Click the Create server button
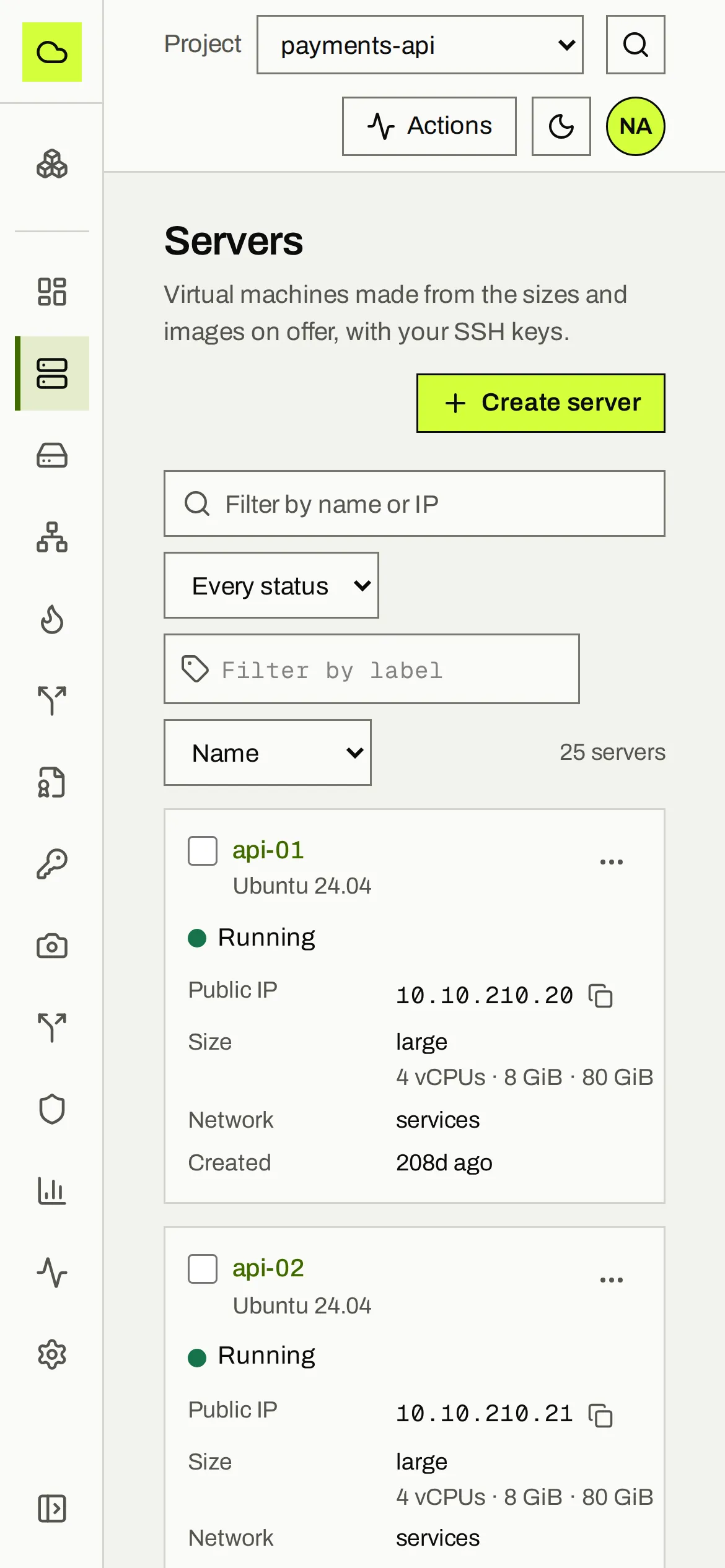The height and width of the screenshot is (1568, 725). point(541,403)
